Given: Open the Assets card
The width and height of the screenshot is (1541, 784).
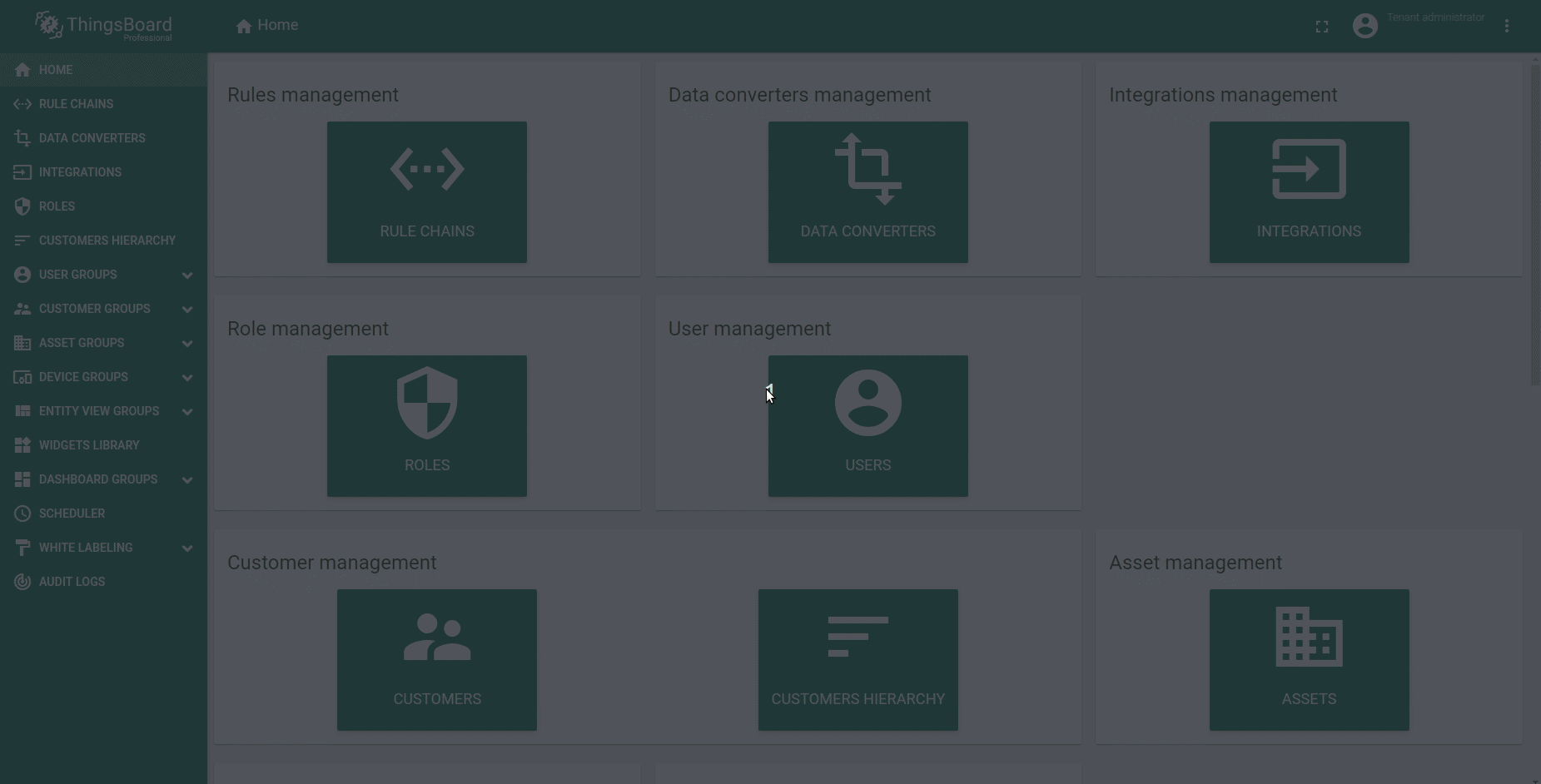Looking at the screenshot, I should coord(1309,660).
